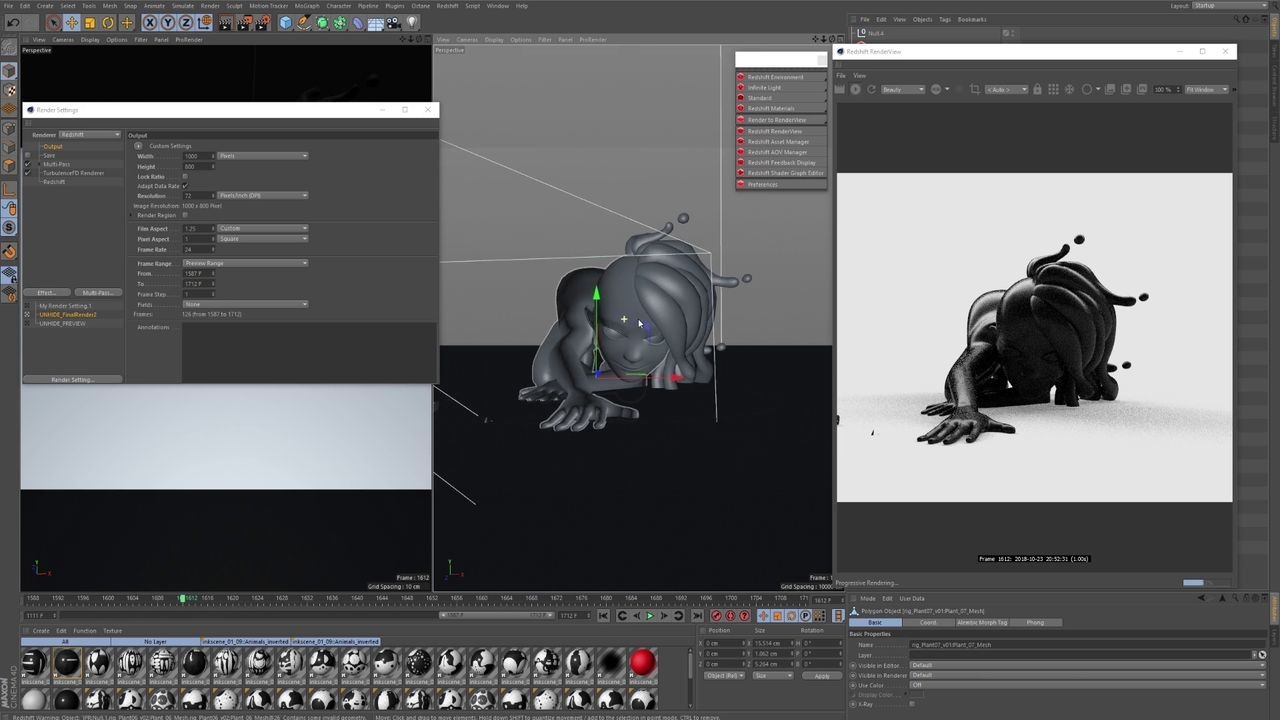Click the record keyframe button
Screen dimensions: 1280x720
tap(716, 616)
